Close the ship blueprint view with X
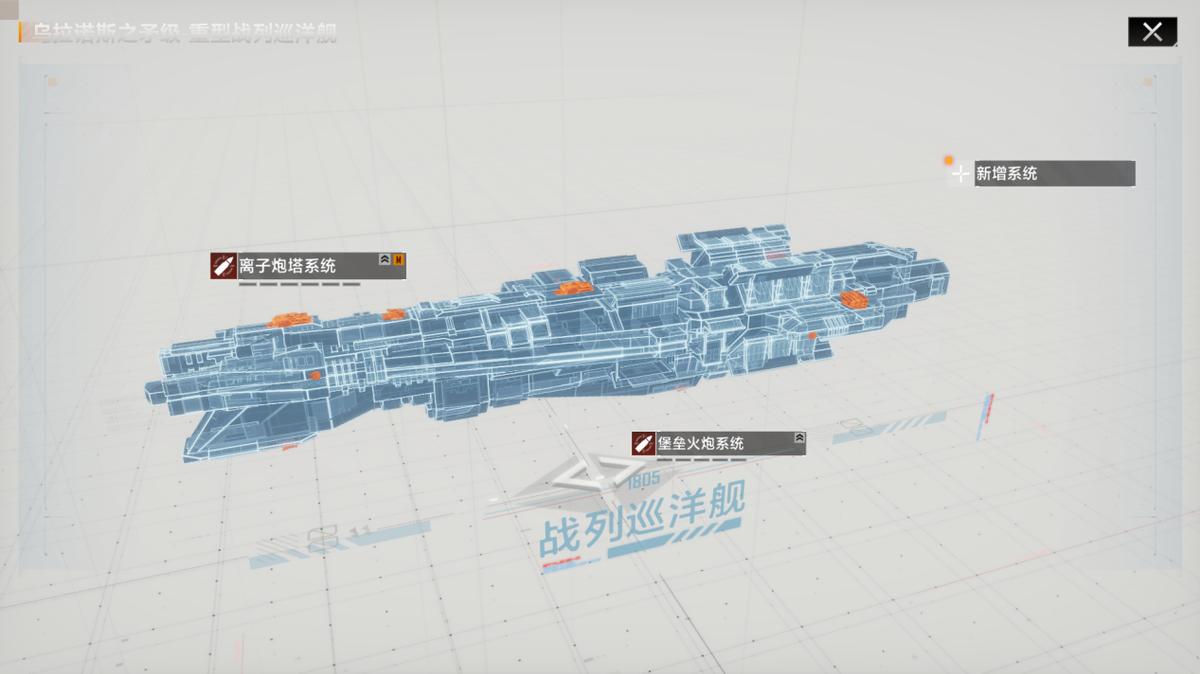Image resolution: width=1200 pixels, height=674 pixels. (1152, 32)
